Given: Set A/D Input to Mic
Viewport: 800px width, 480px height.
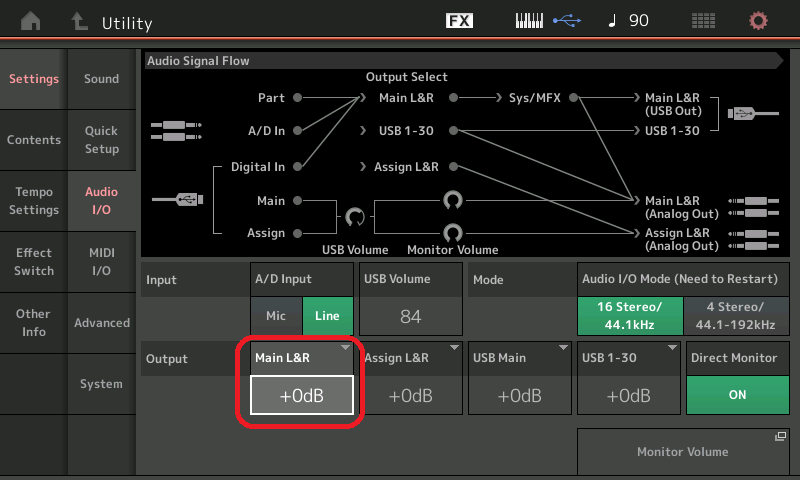Looking at the screenshot, I should point(275,316).
